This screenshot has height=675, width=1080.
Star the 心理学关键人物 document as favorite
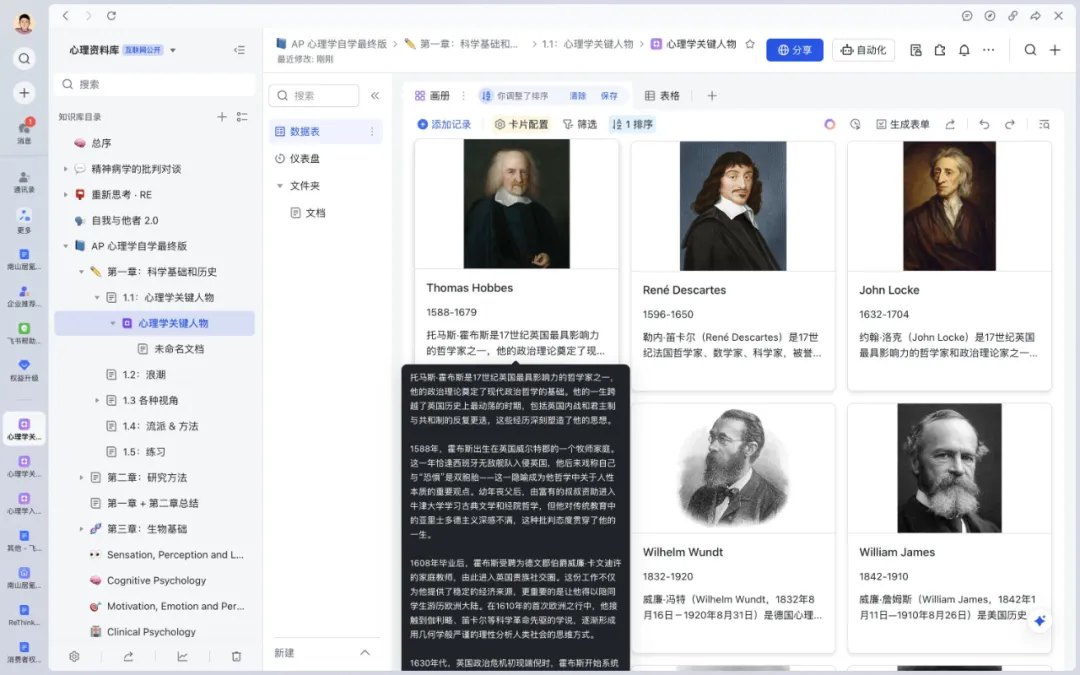point(748,45)
